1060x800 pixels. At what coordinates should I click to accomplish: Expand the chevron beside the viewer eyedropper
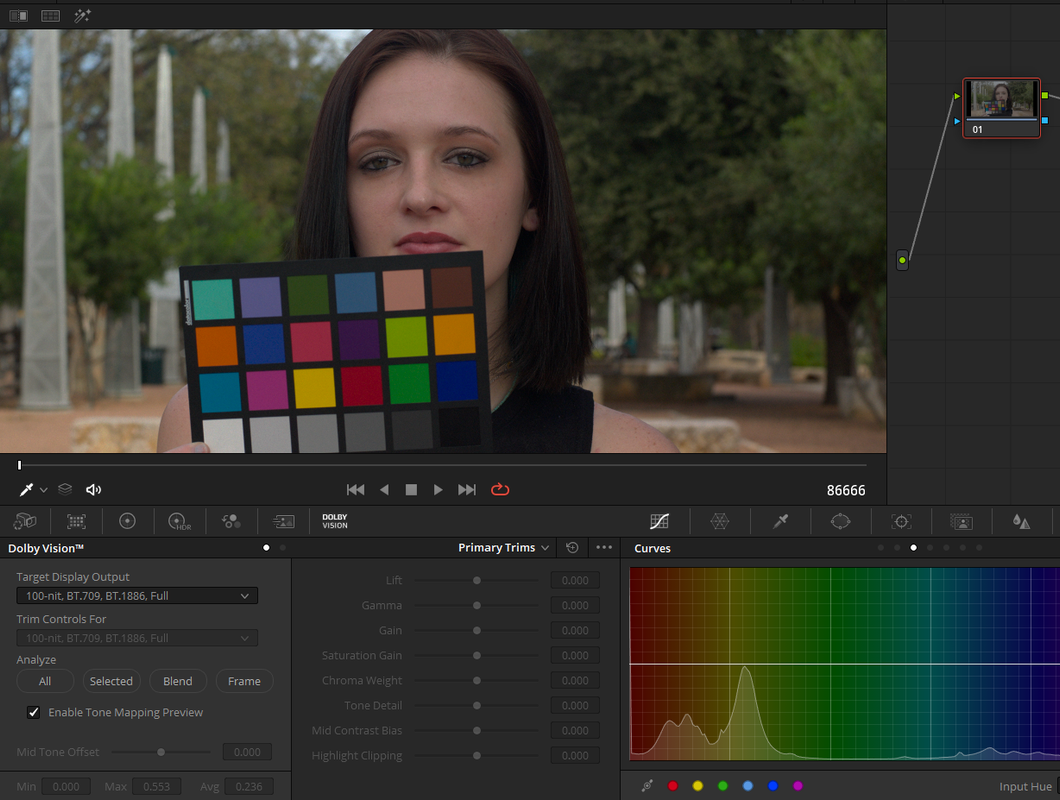[43, 490]
